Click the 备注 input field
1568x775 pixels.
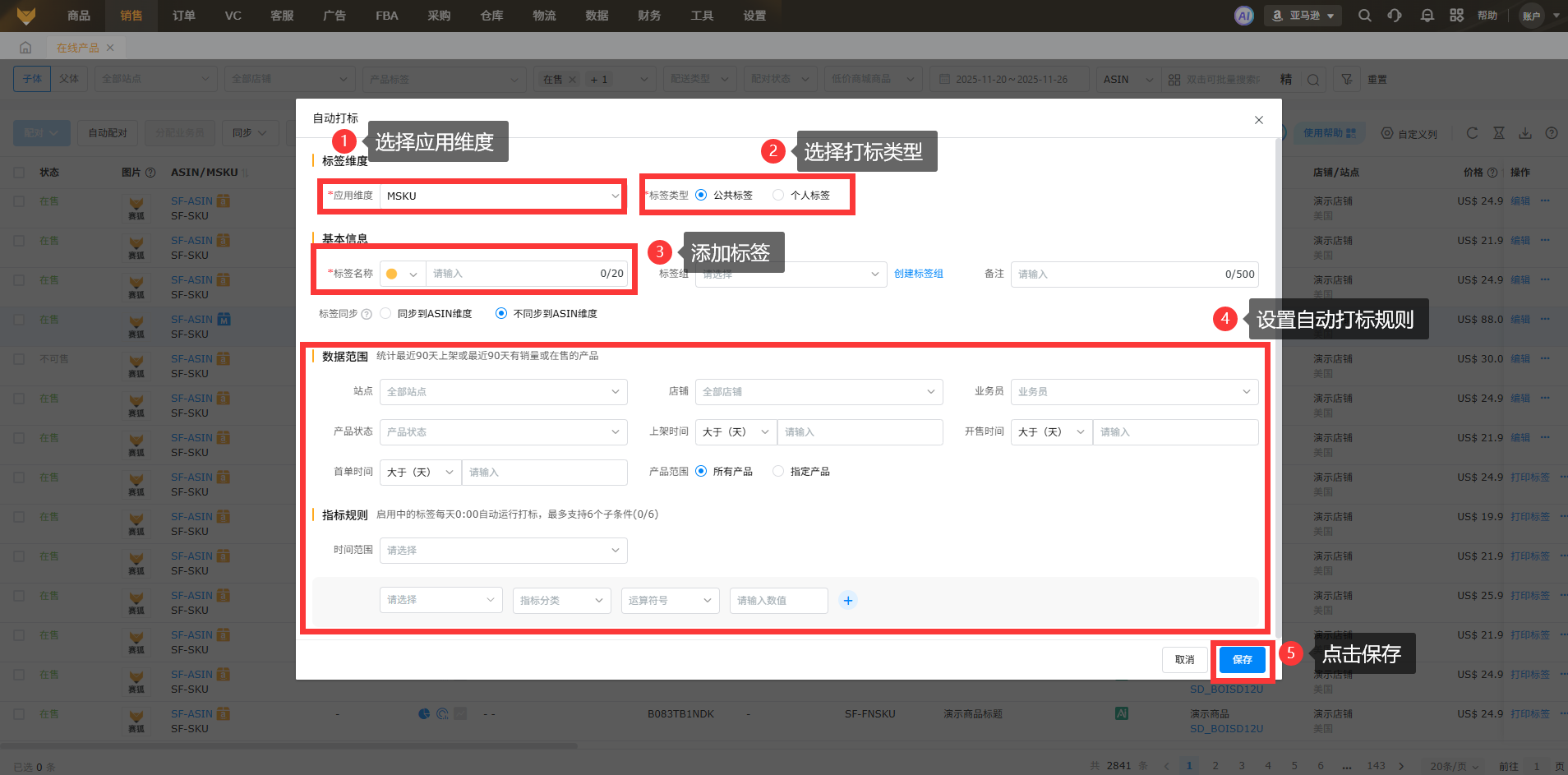(1118, 274)
